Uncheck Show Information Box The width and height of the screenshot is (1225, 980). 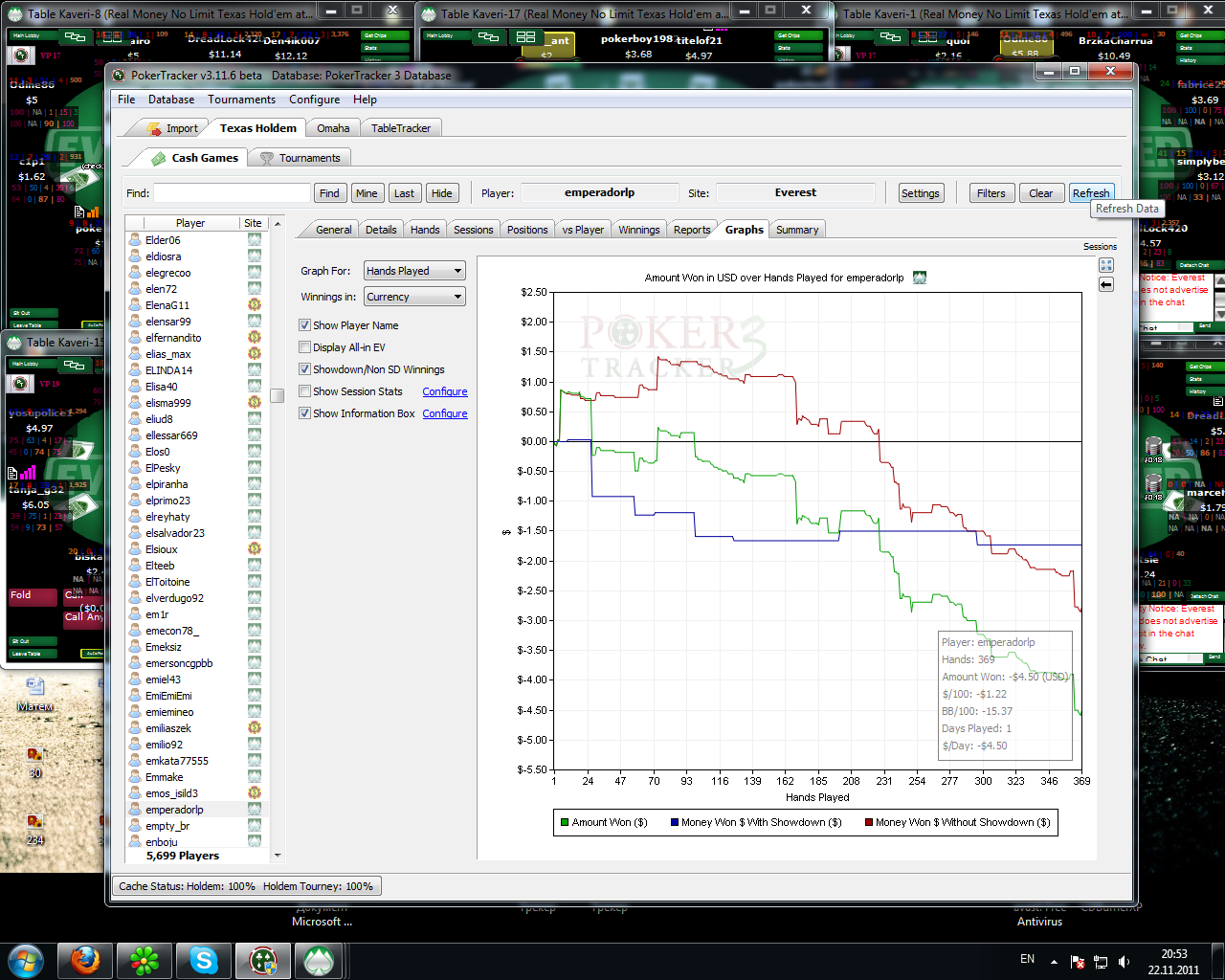click(x=304, y=413)
